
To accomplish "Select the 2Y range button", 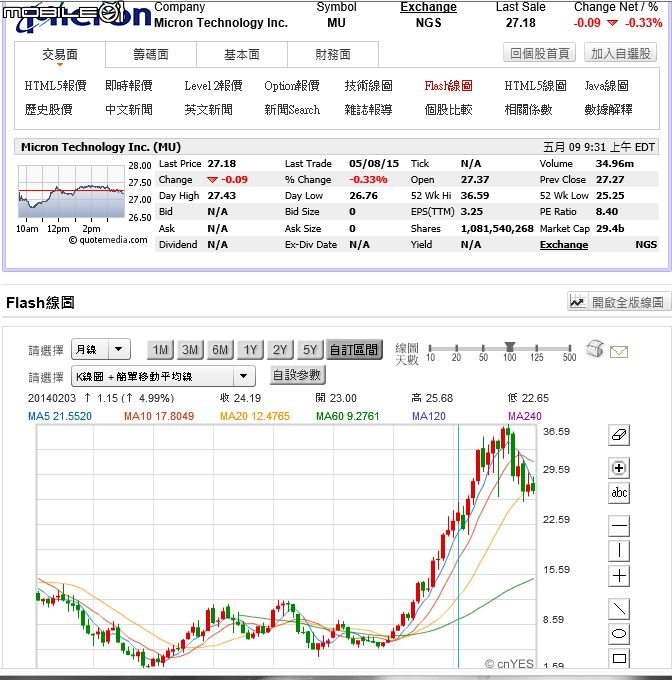I will pyautogui.click(x=280, y=350).
